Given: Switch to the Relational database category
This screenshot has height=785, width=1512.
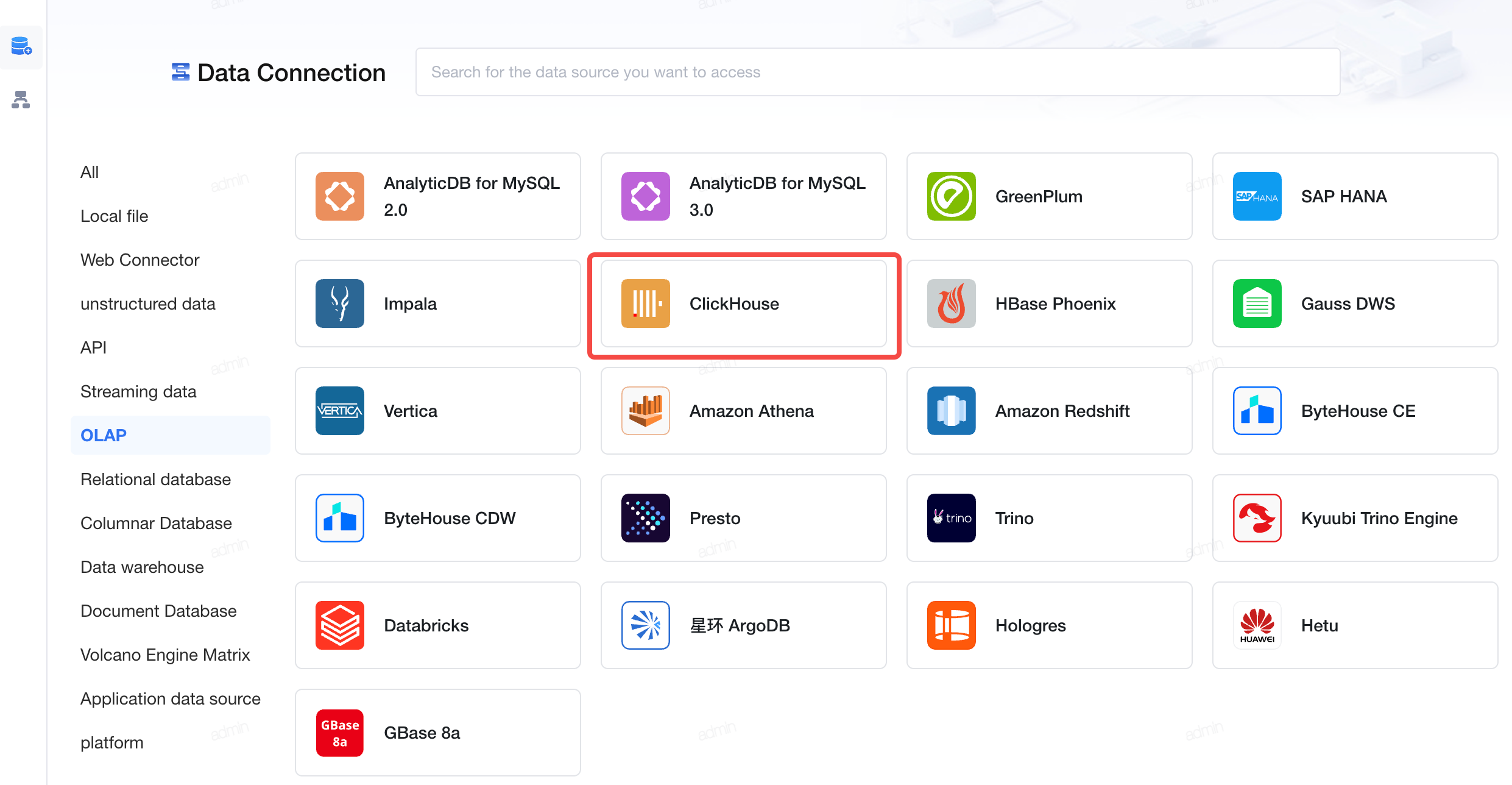Looking at the screenshot, I should click(155, 479).
